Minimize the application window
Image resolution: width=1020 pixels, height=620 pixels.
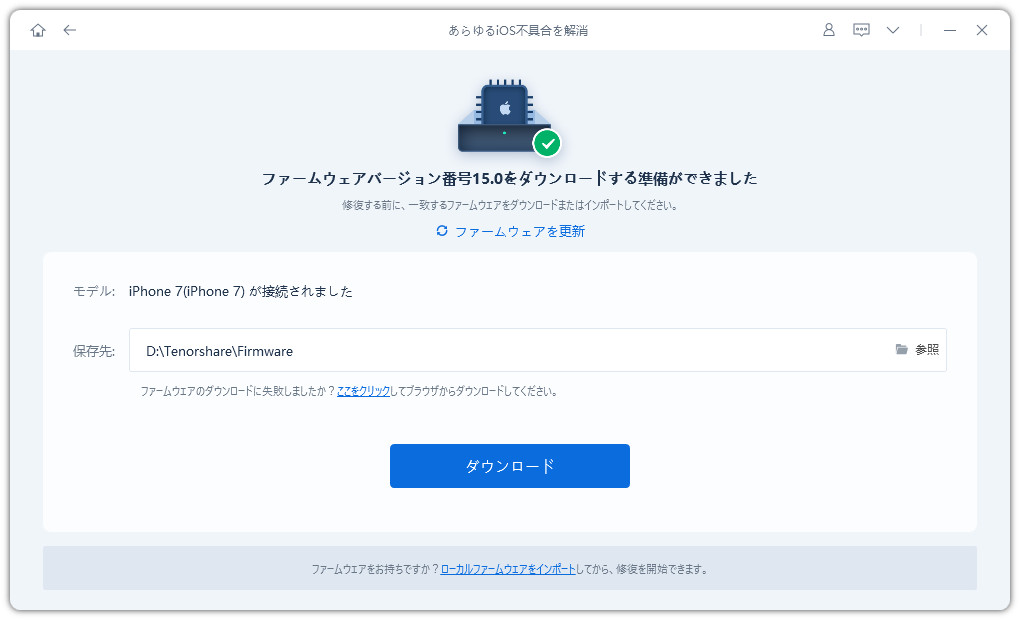(950, 30)
